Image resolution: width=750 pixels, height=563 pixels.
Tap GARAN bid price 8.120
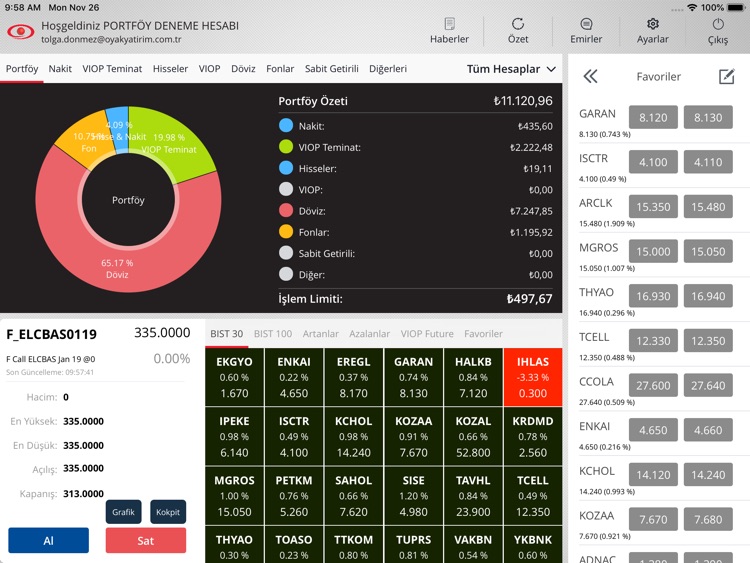coord(653,117)
